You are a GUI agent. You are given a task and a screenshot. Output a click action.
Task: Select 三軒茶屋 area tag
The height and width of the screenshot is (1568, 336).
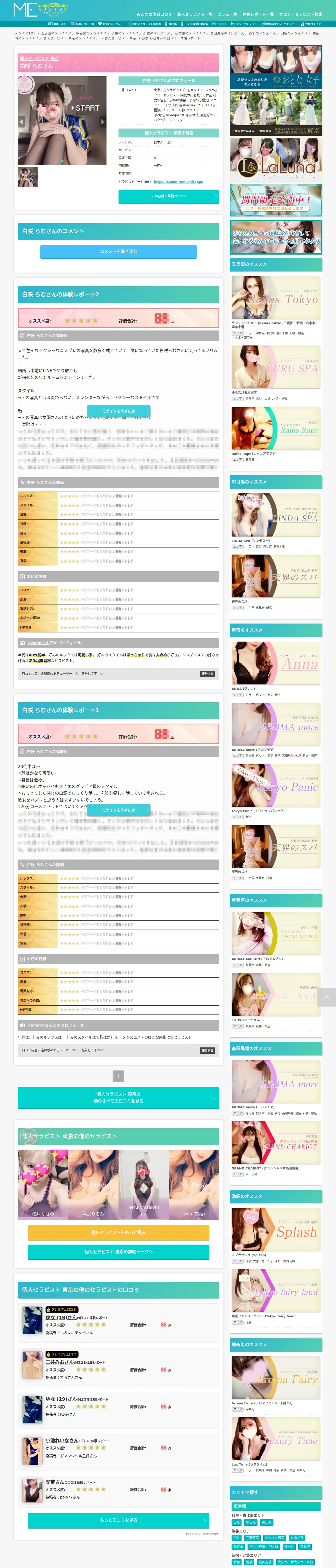point(253,1538)
